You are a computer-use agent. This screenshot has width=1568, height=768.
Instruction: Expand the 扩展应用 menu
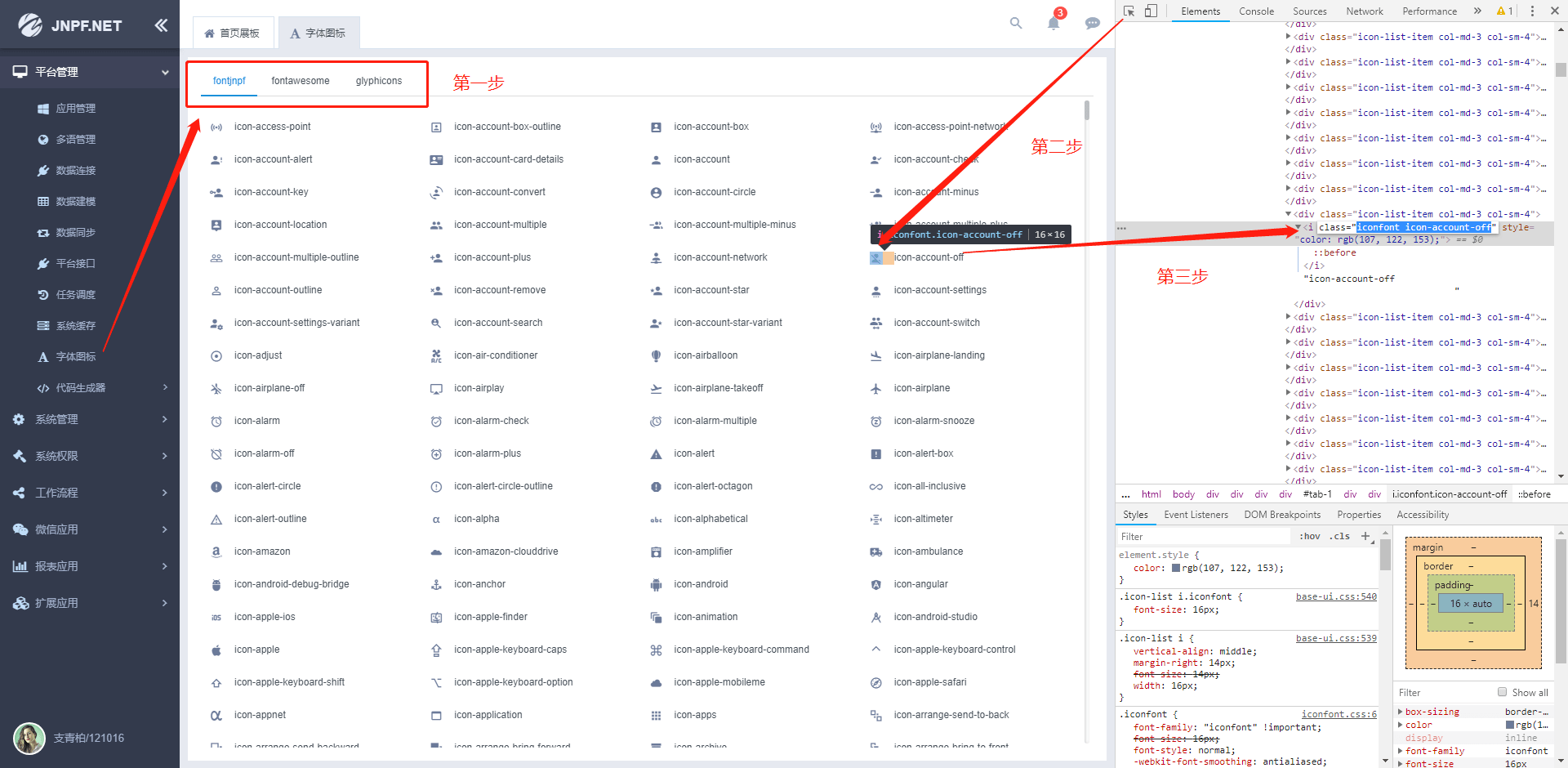[90, 603]
